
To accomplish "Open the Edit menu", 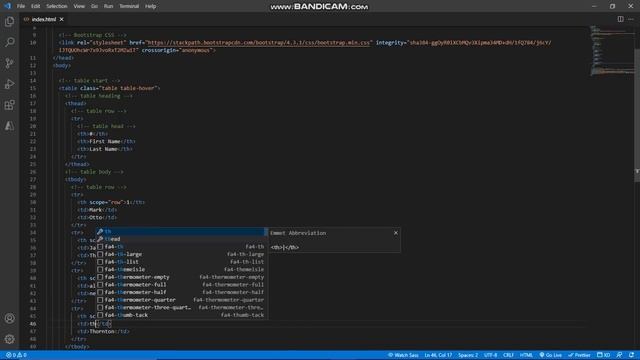I will tap(36, 6).
